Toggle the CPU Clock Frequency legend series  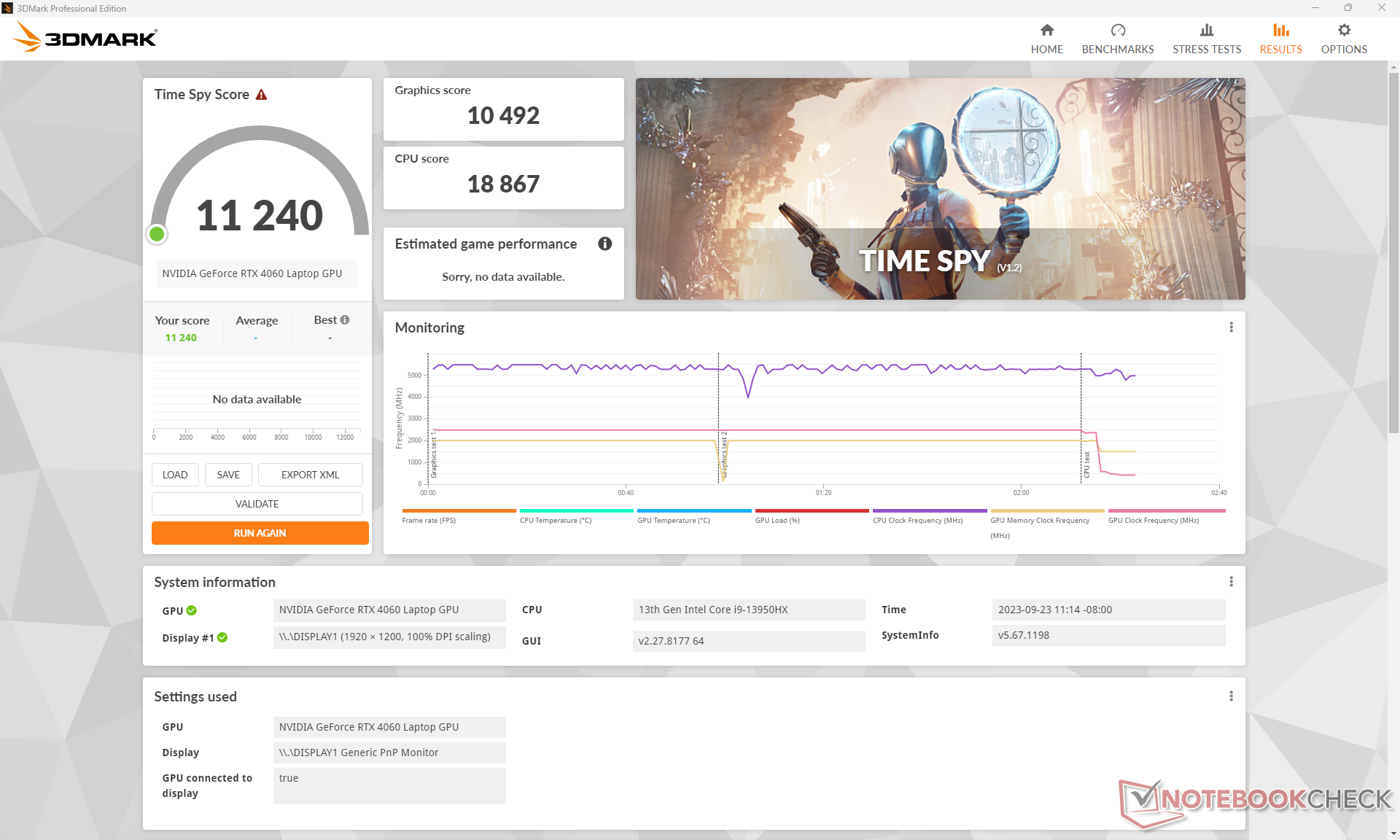click(917, 520)
